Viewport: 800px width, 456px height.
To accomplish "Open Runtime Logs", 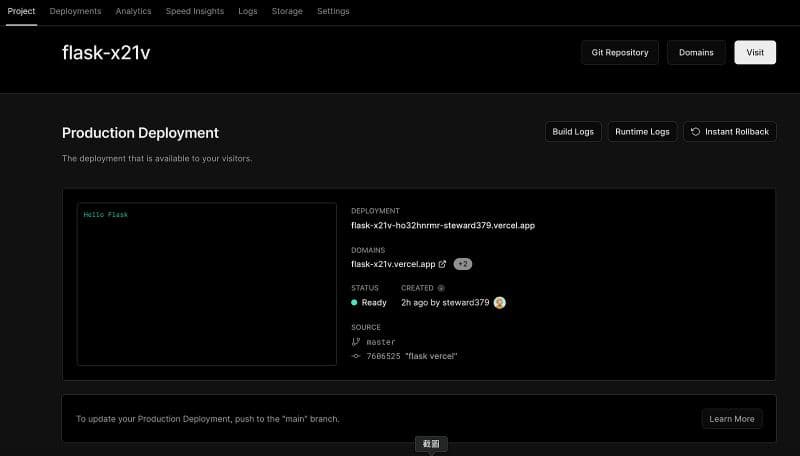I will click(x=642, y=132).
